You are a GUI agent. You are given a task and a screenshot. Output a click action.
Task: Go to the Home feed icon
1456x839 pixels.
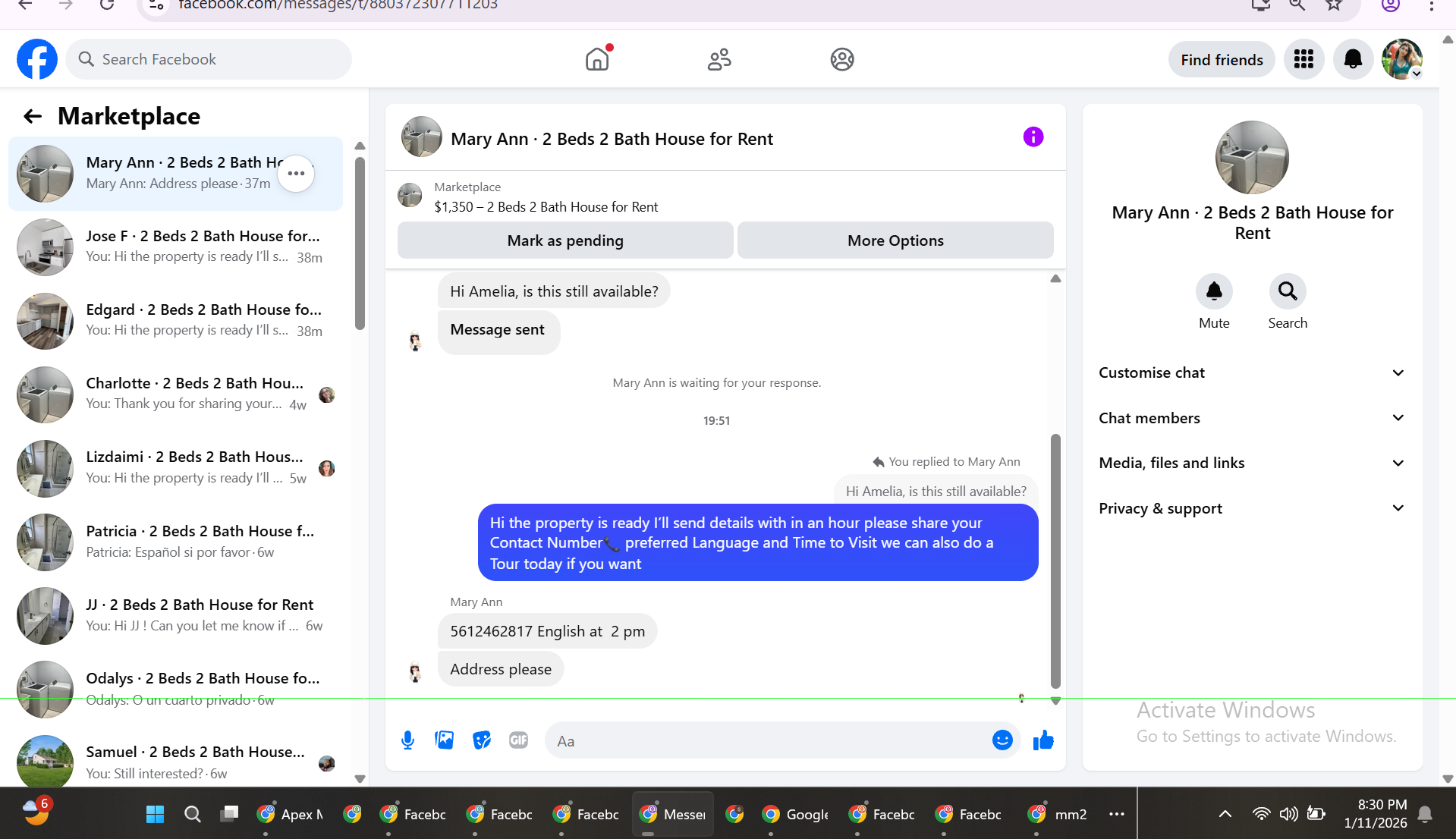[x=598, y=59]
